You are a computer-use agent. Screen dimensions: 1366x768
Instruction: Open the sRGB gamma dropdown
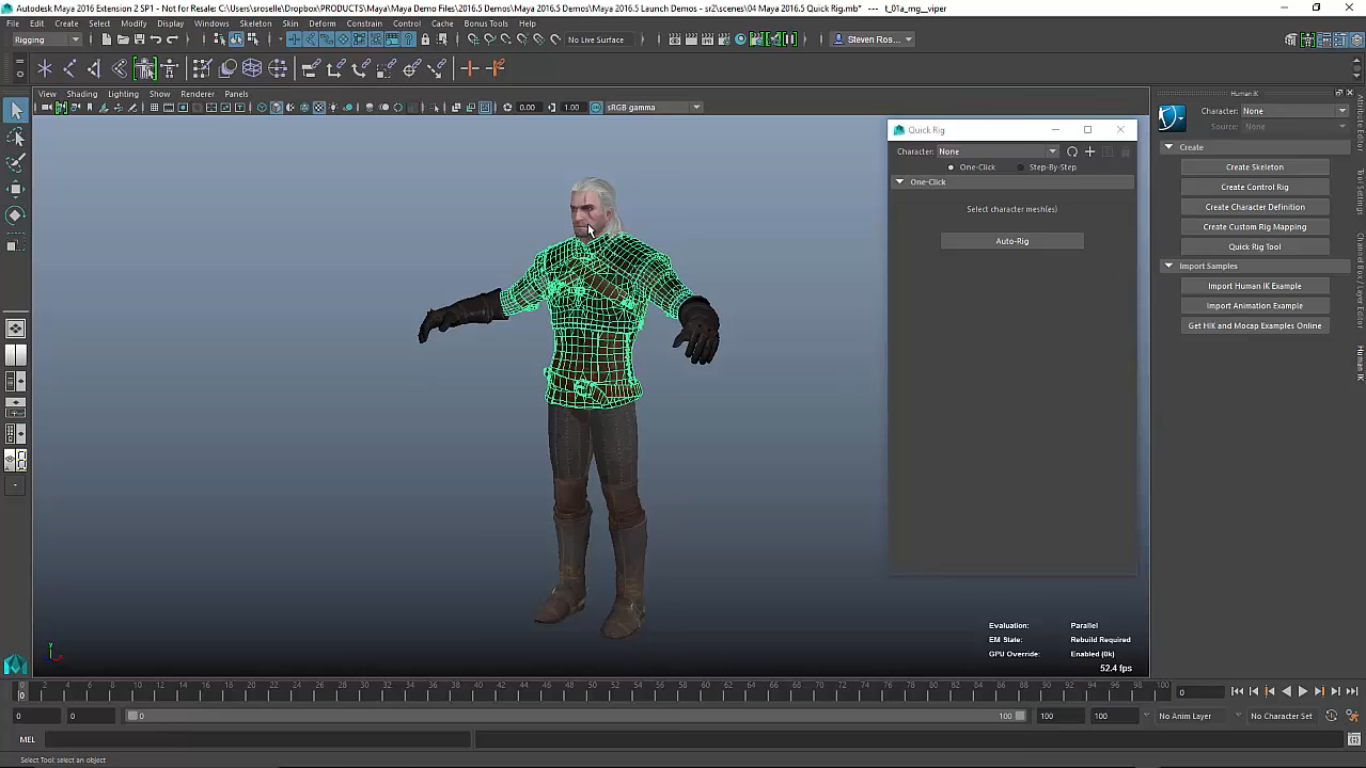653,107
